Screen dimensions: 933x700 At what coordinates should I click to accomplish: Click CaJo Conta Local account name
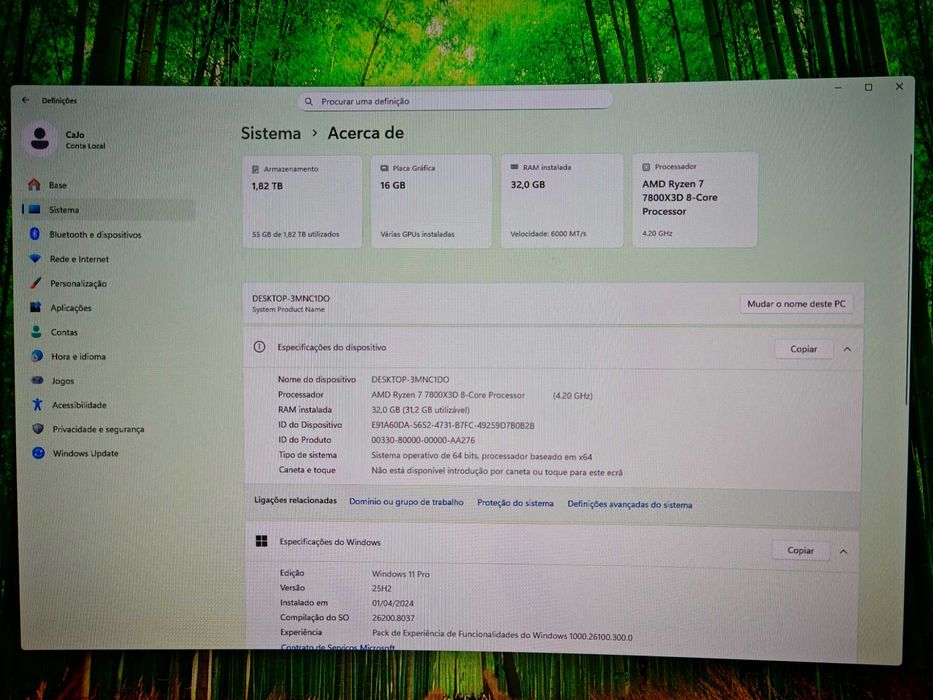coord(85,140)
